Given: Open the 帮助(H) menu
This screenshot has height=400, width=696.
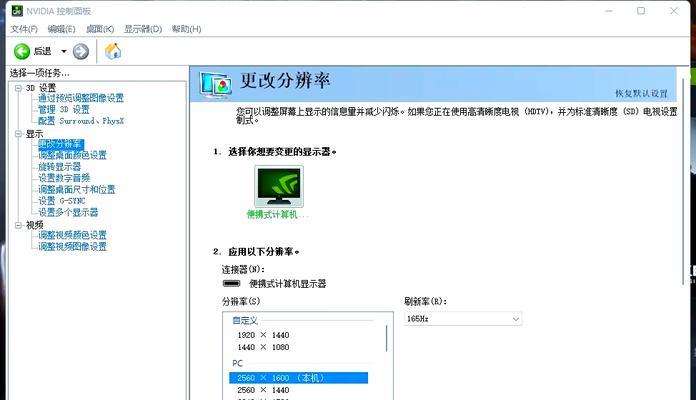Looking at the screenshot, I should point(186,29).
